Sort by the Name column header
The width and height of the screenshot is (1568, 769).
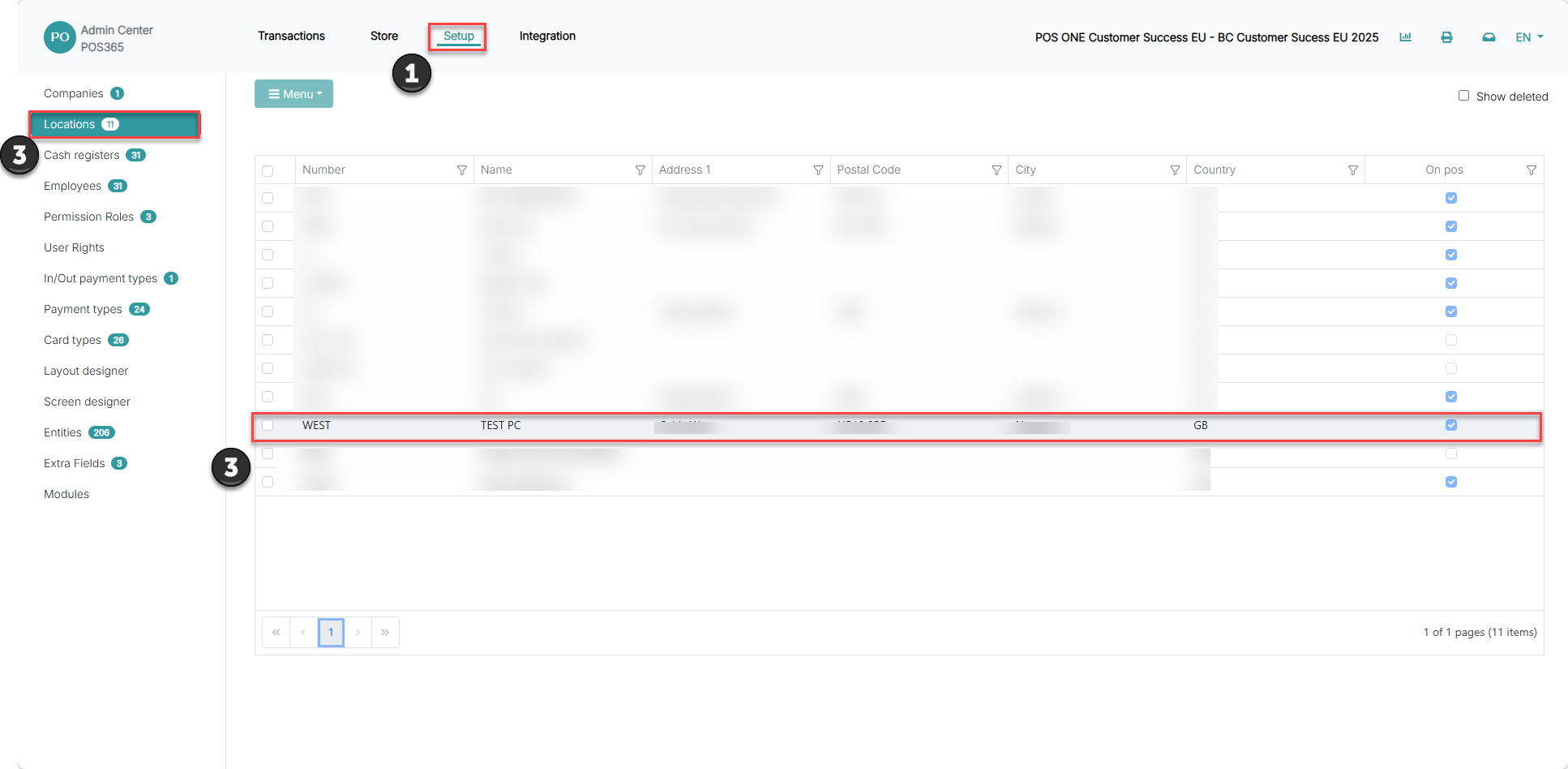(x=496, y=170)
